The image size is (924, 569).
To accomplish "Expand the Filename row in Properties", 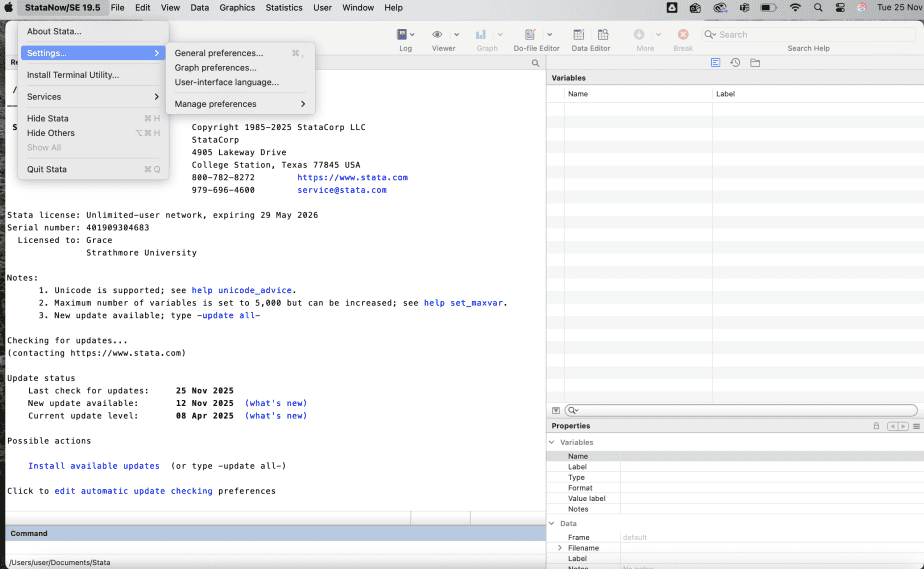I will click(x=560, y=548).
